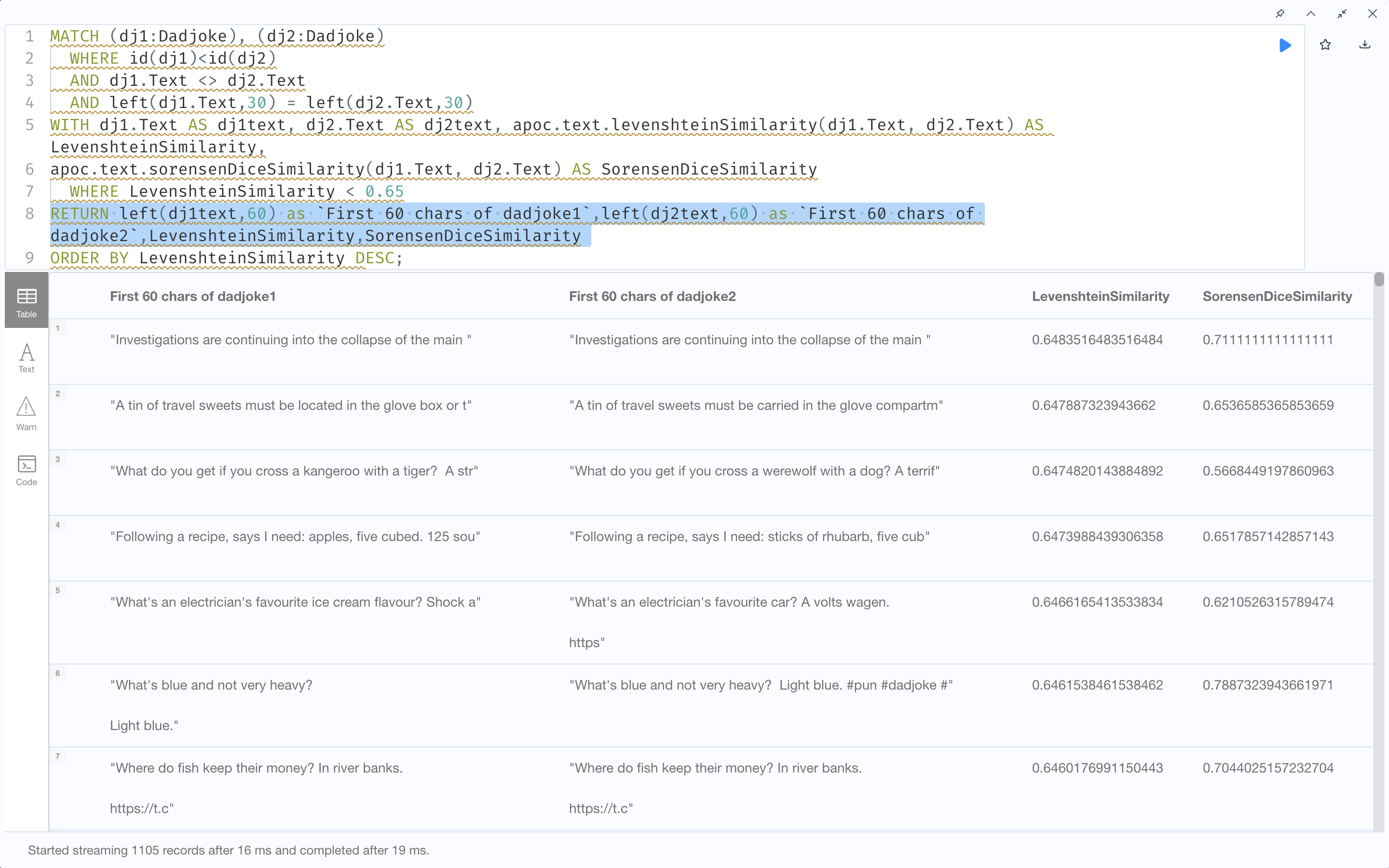Click the 'tin of travel sweets must be located' cell
The width and height of the screenshot is (1389, 868).
click(291, 405)
